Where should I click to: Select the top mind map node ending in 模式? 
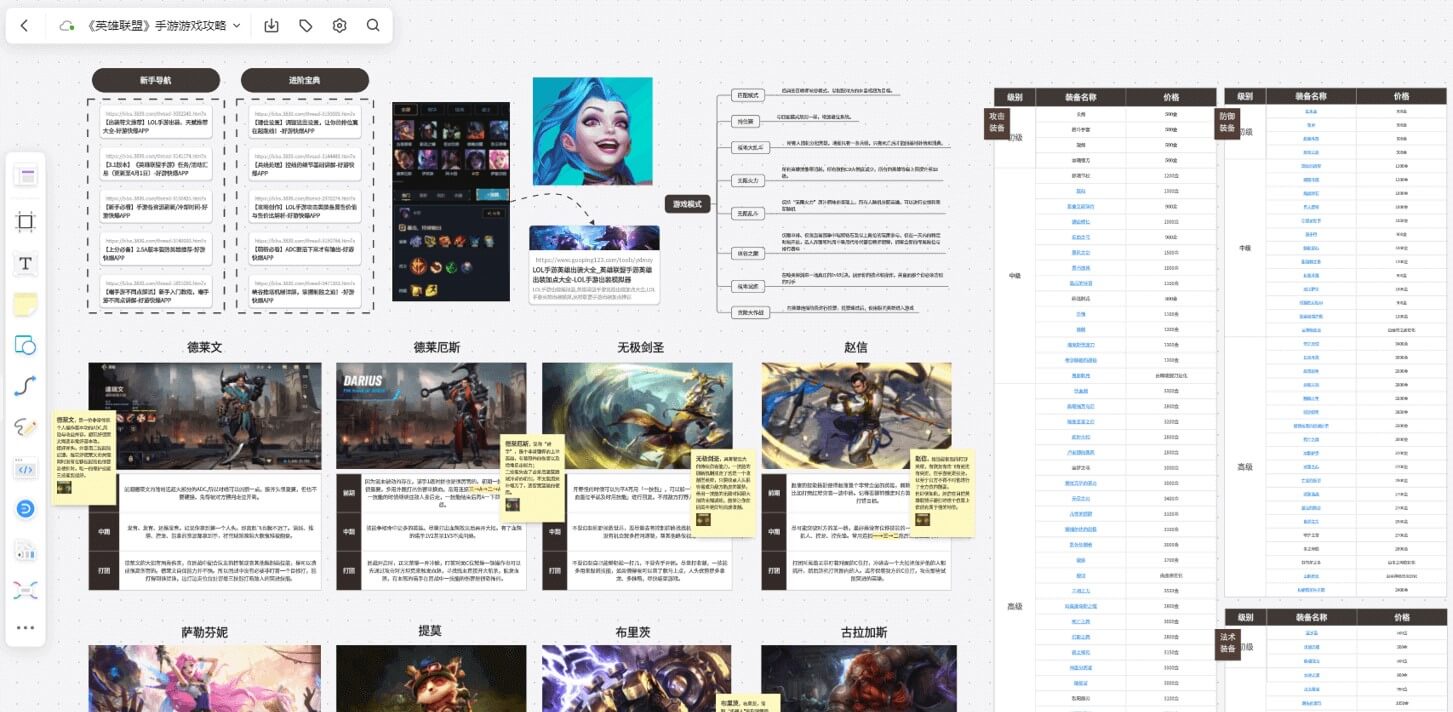(747, 95)
